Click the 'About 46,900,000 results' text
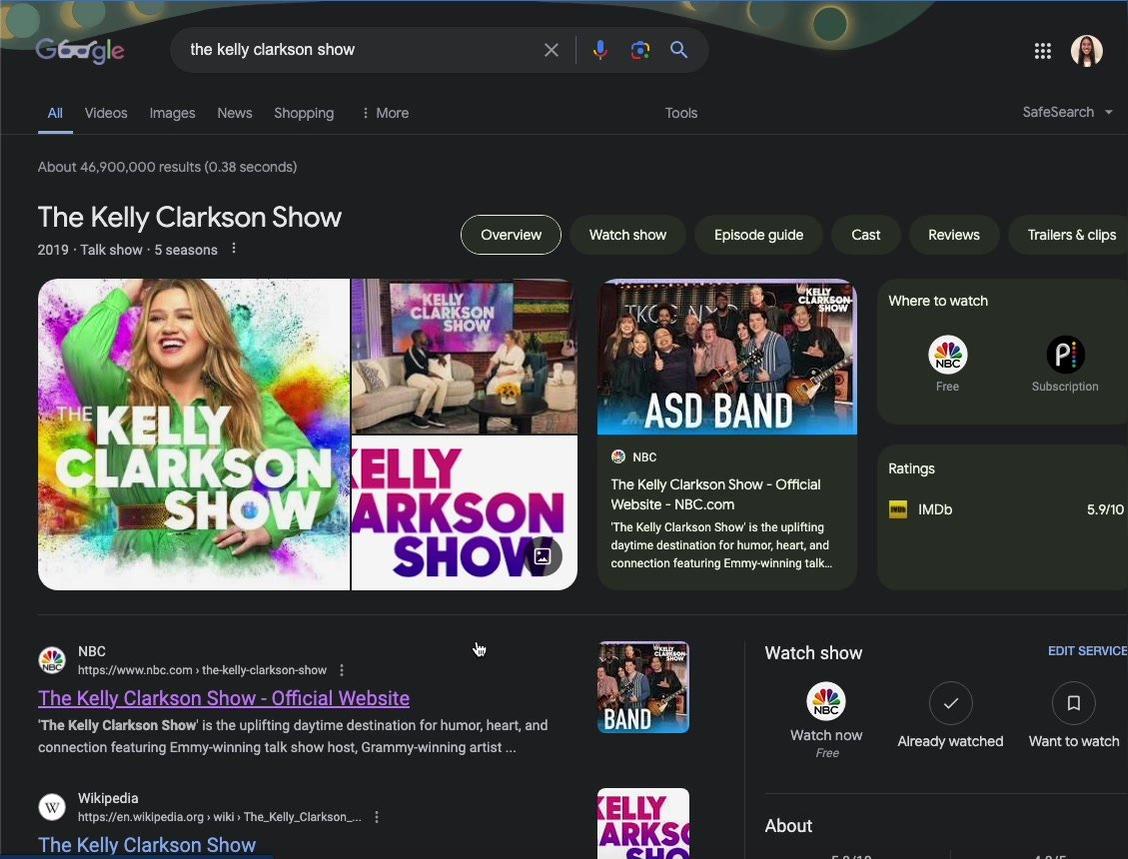 pyautogui.click(x=168, y=167)
